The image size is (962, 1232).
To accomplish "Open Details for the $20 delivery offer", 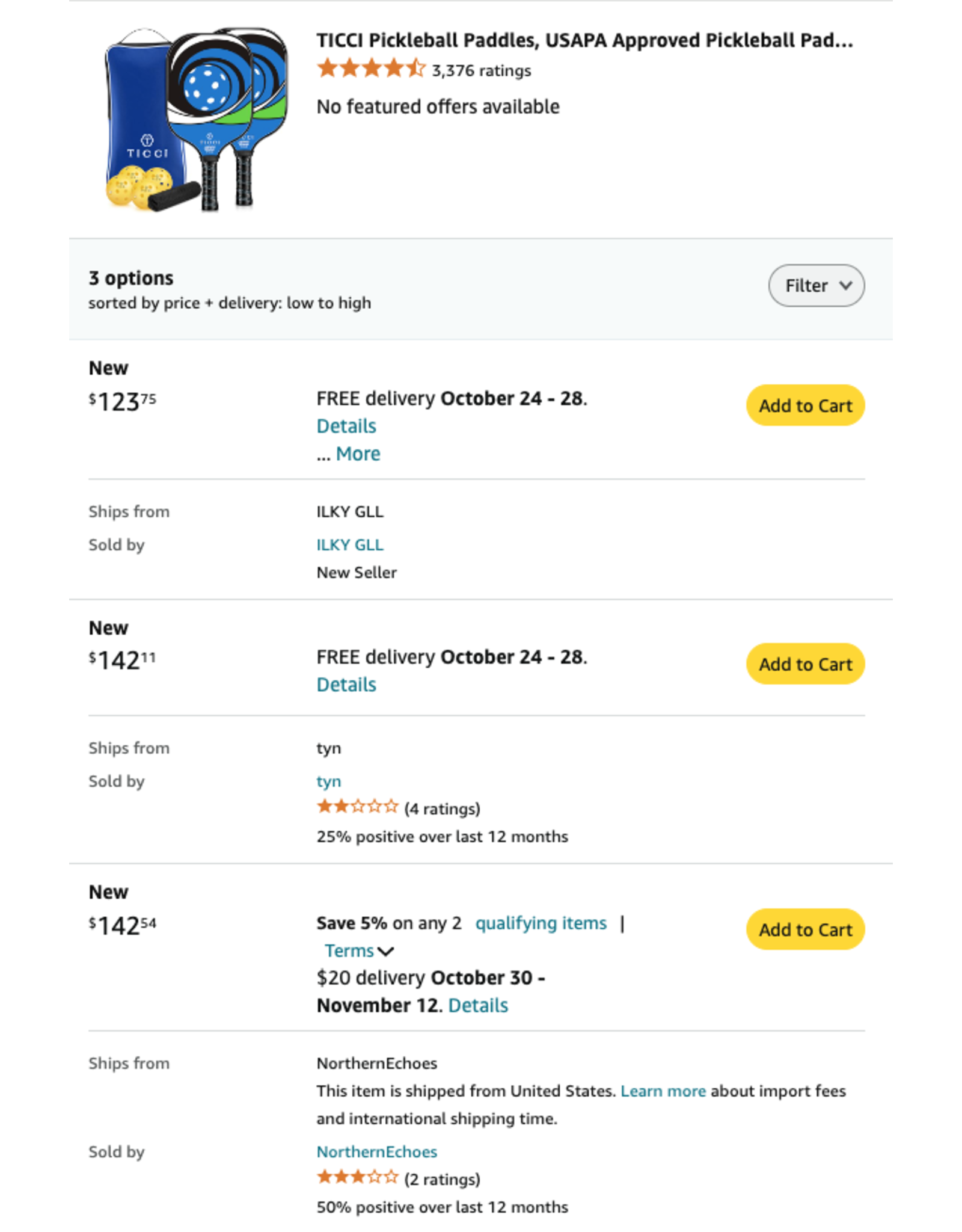I will (x=478, y=1005).
